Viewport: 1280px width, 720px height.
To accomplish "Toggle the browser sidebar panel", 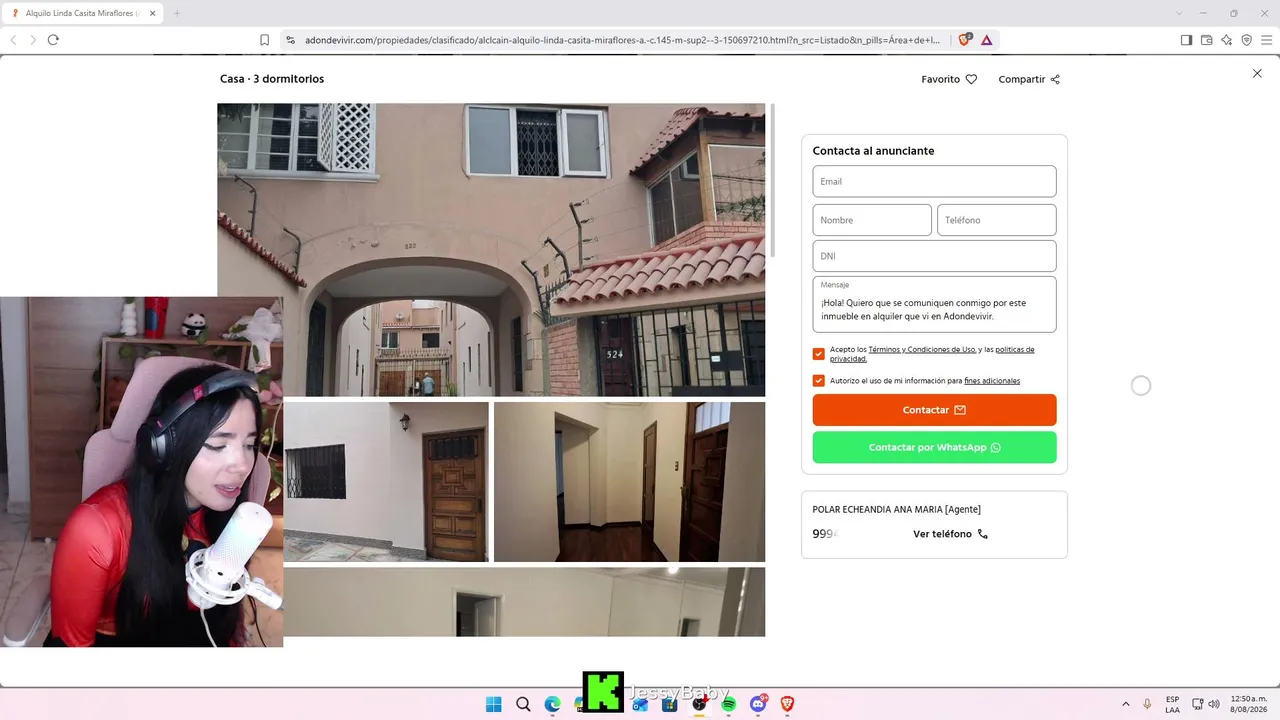I will pyautogui.click(x=1186, y=40).
